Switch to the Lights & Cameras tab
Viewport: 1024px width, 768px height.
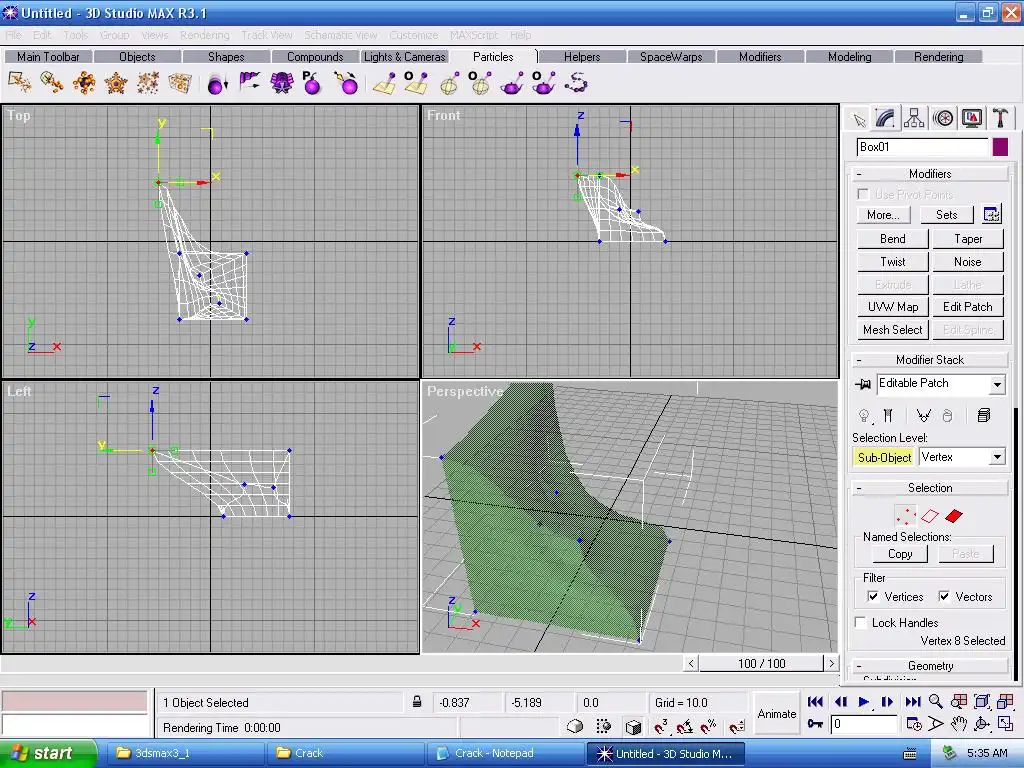[404, 57]
